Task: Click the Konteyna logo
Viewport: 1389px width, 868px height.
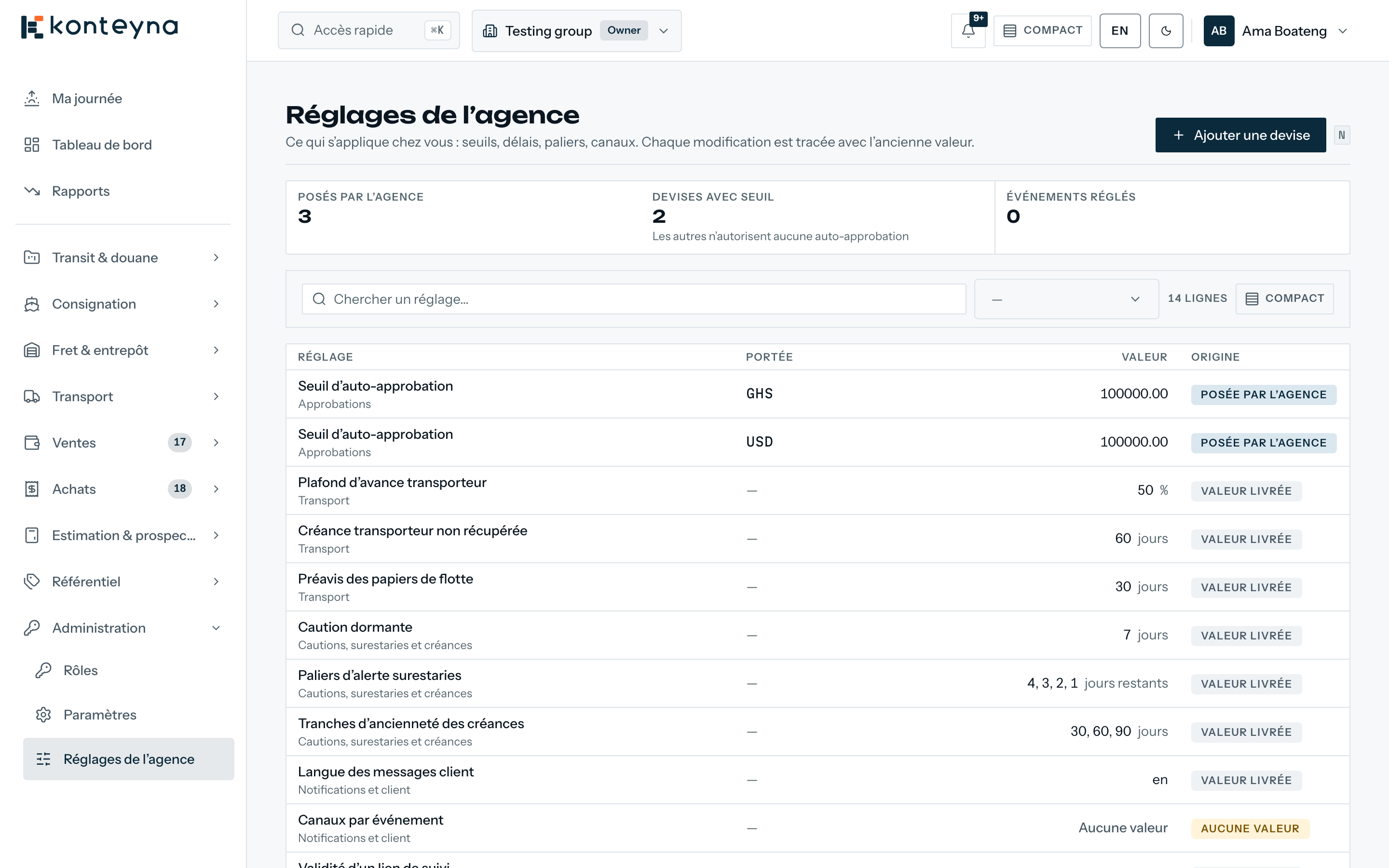Action: (x=99, y=27)
